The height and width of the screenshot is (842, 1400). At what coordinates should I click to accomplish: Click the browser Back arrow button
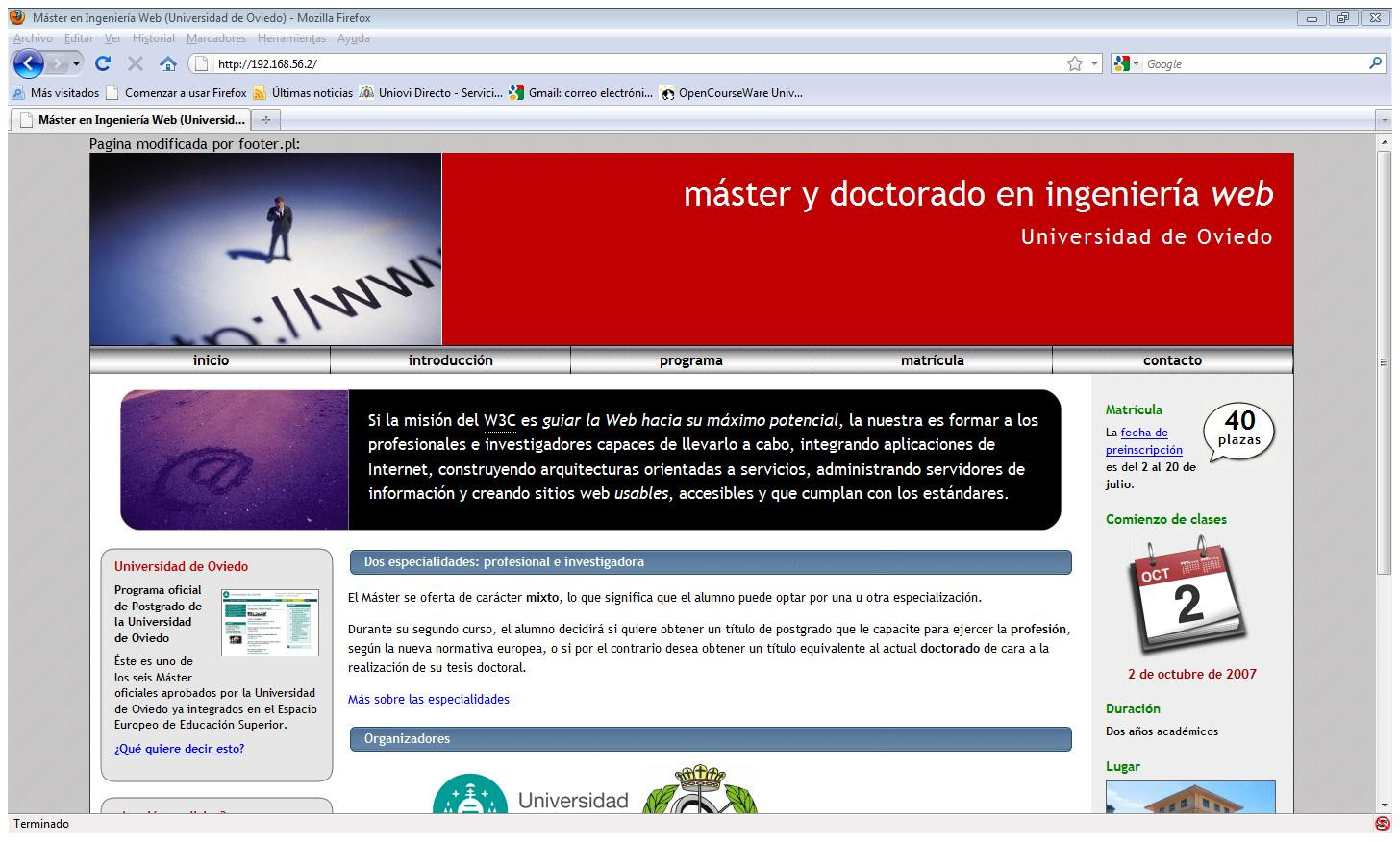click(29, 64)
